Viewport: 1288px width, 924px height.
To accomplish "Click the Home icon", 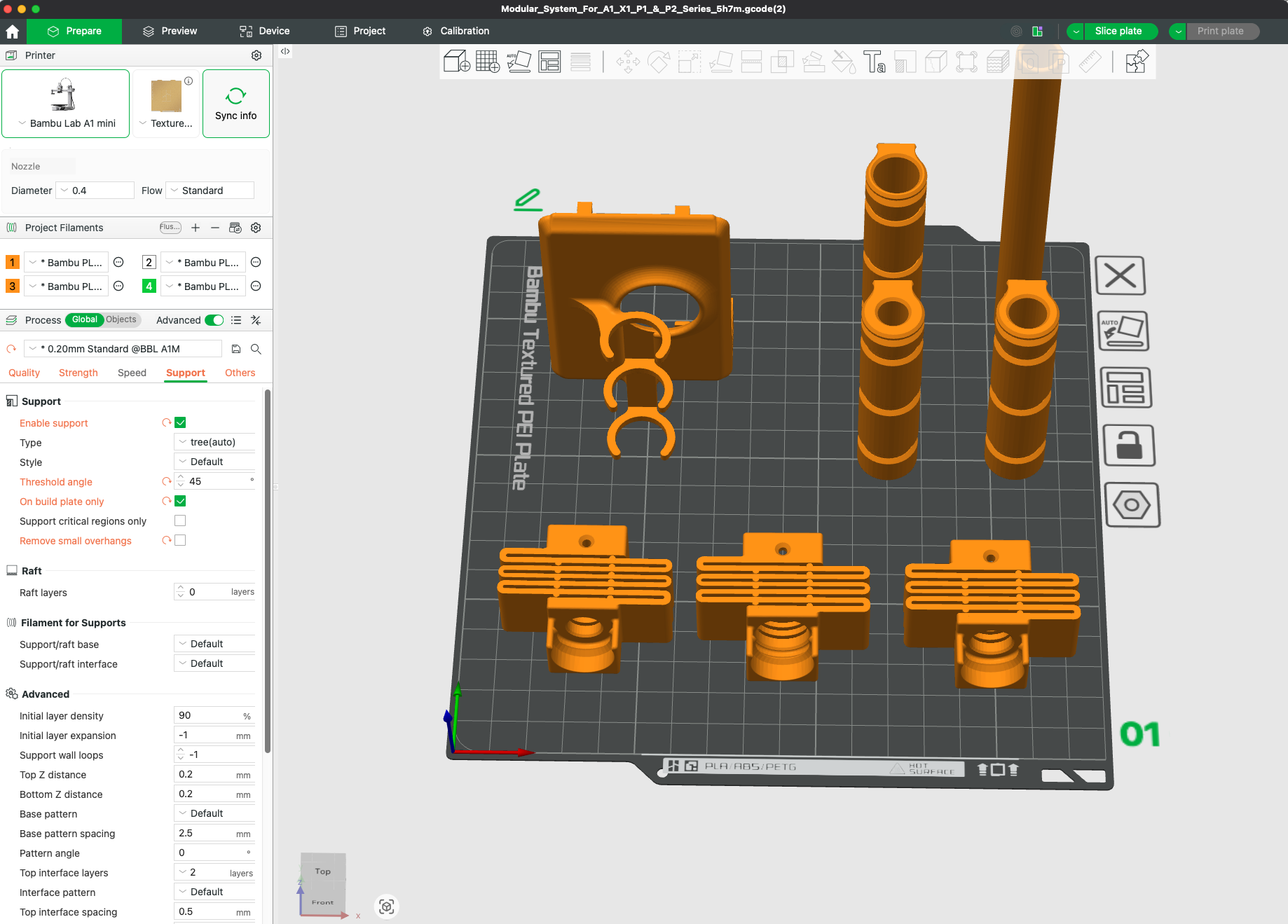I will point(13,32).
